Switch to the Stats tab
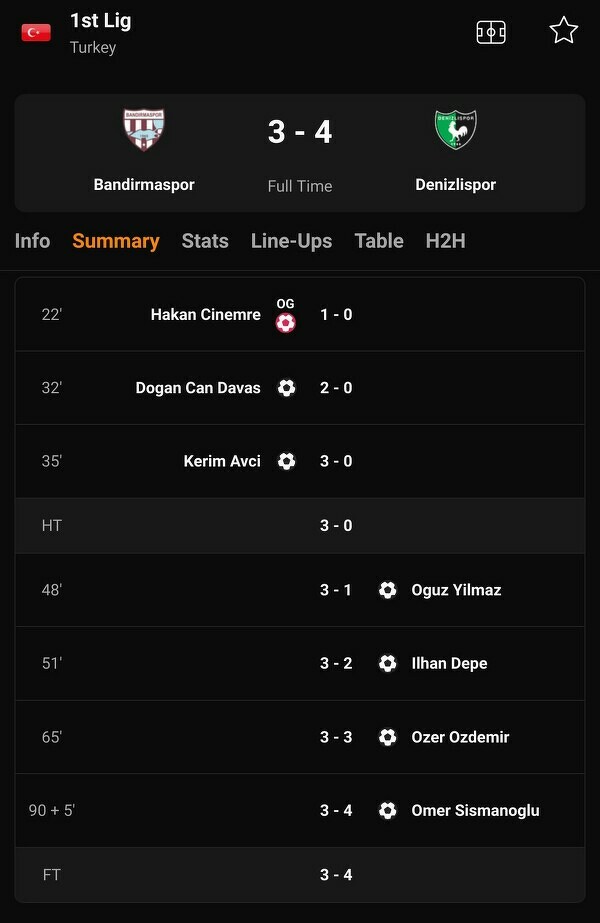600x923 pixels. [205, 241]
